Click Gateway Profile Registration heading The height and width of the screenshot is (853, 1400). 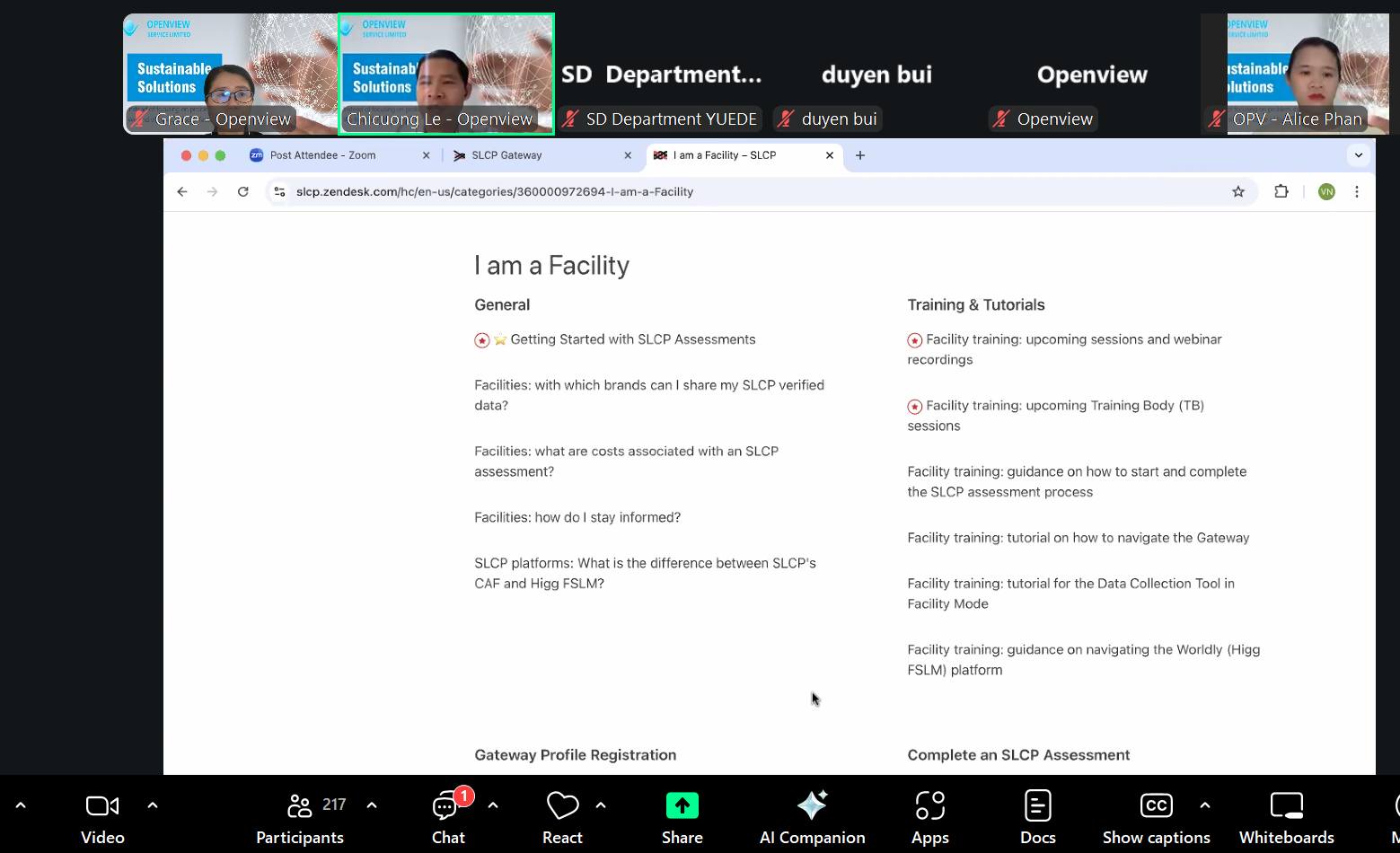(576, 755)
